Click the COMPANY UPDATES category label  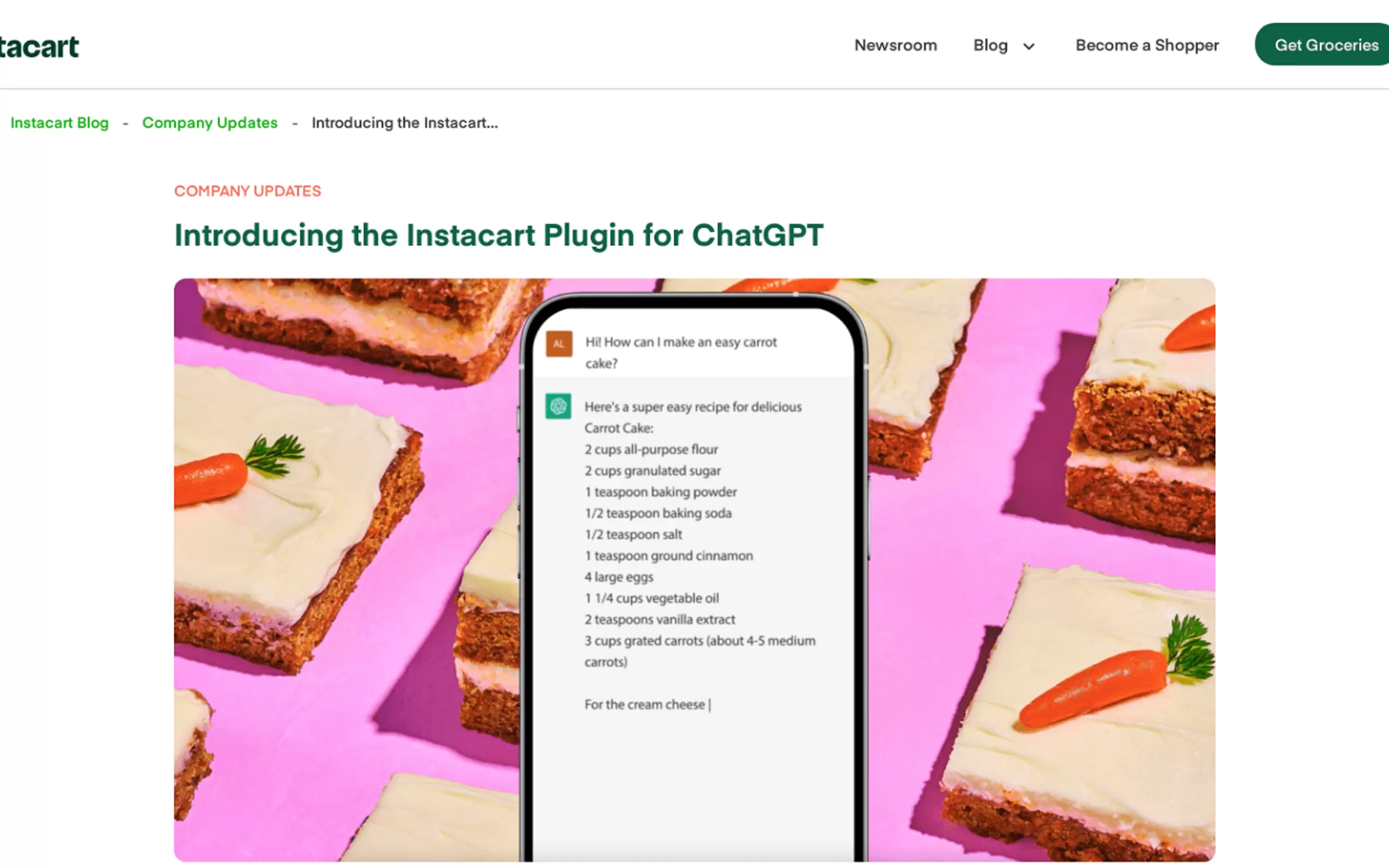(248, 191)
